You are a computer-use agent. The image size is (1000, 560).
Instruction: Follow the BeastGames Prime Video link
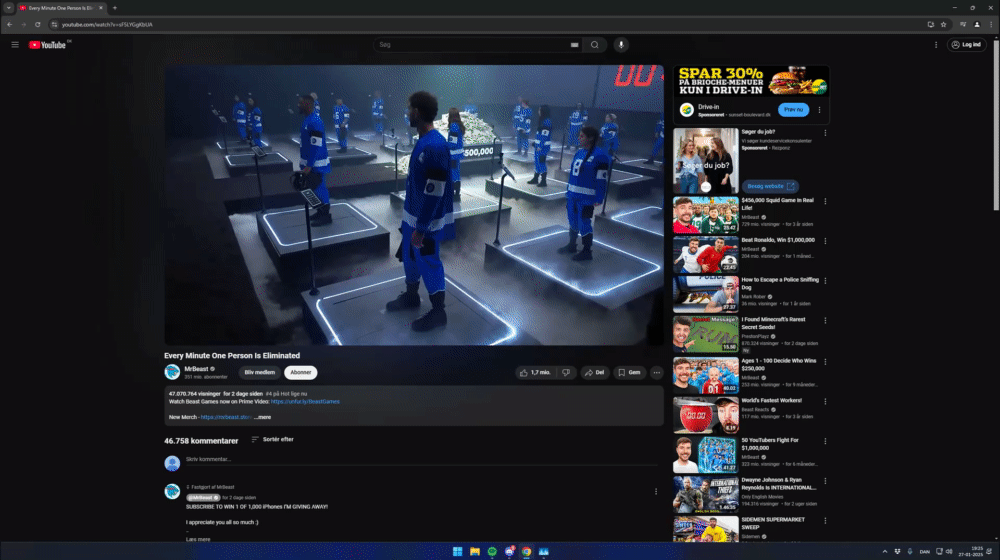tap(305, 402)
